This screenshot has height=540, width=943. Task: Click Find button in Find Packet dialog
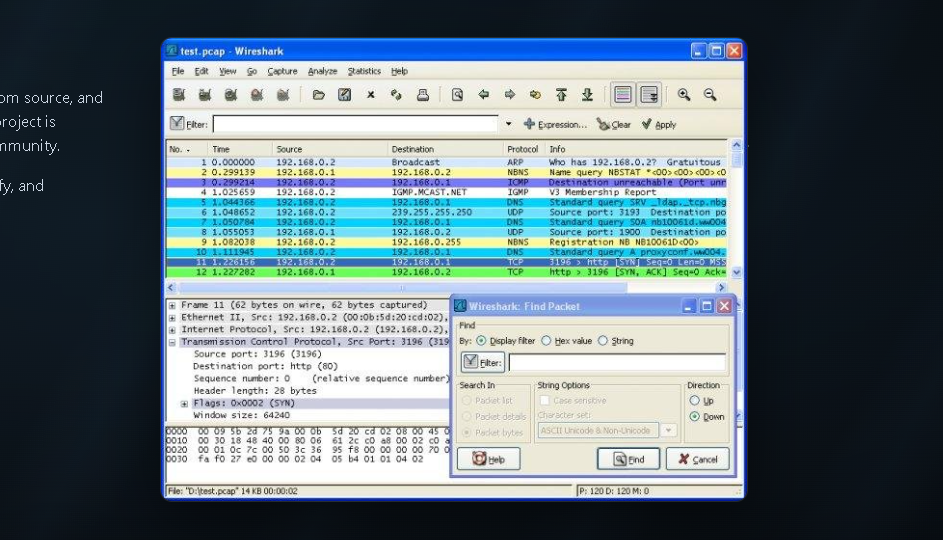click(628, 459)
